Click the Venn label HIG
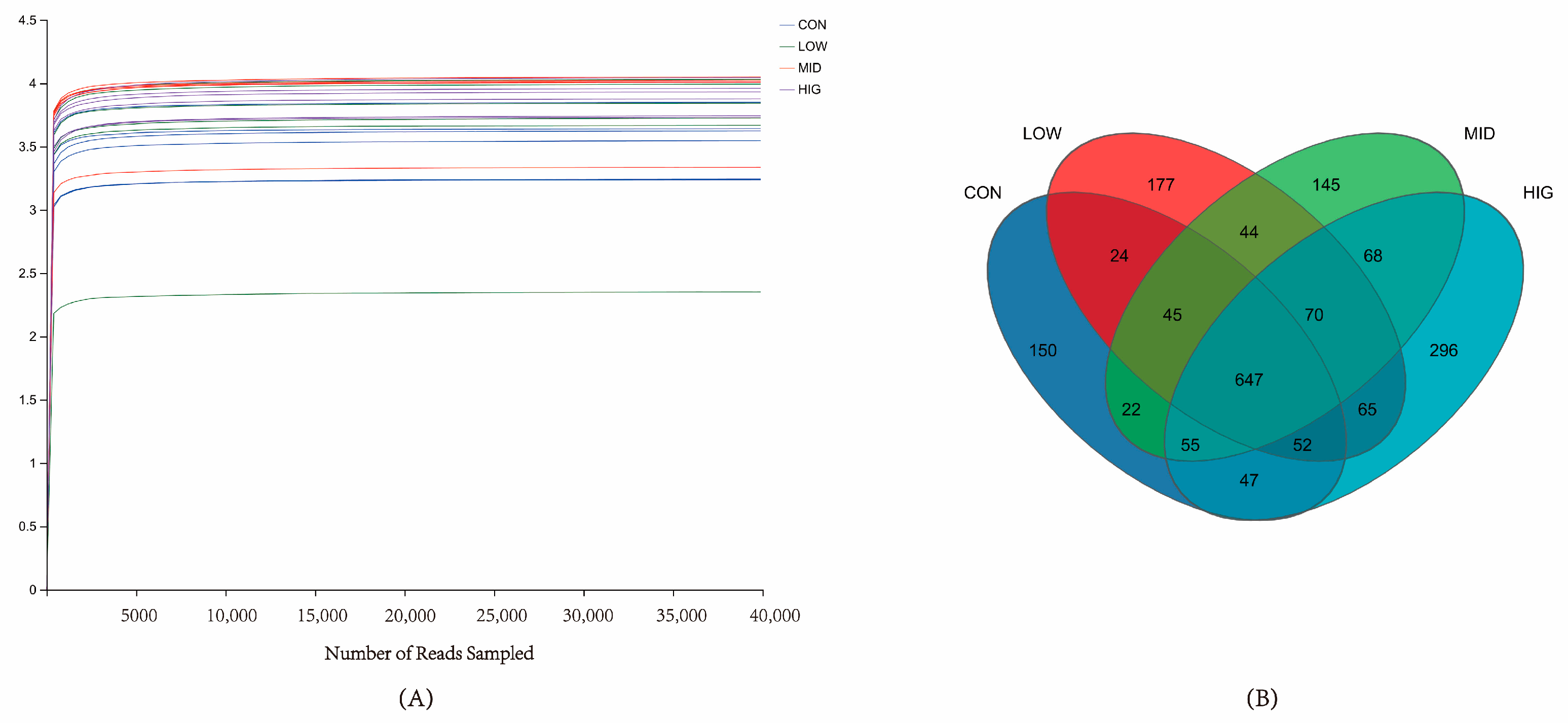 [1538, 193]
